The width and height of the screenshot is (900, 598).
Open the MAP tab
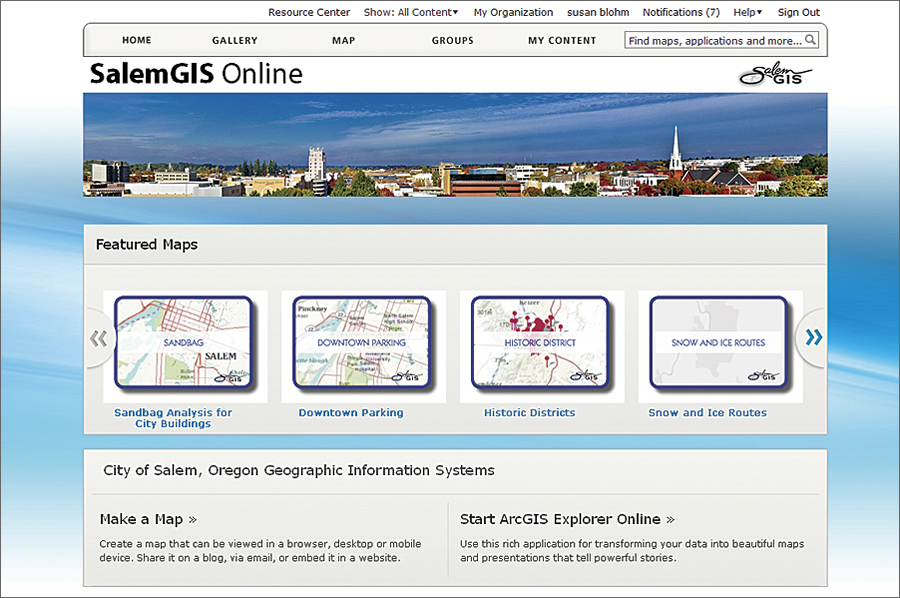coord(343,40)
